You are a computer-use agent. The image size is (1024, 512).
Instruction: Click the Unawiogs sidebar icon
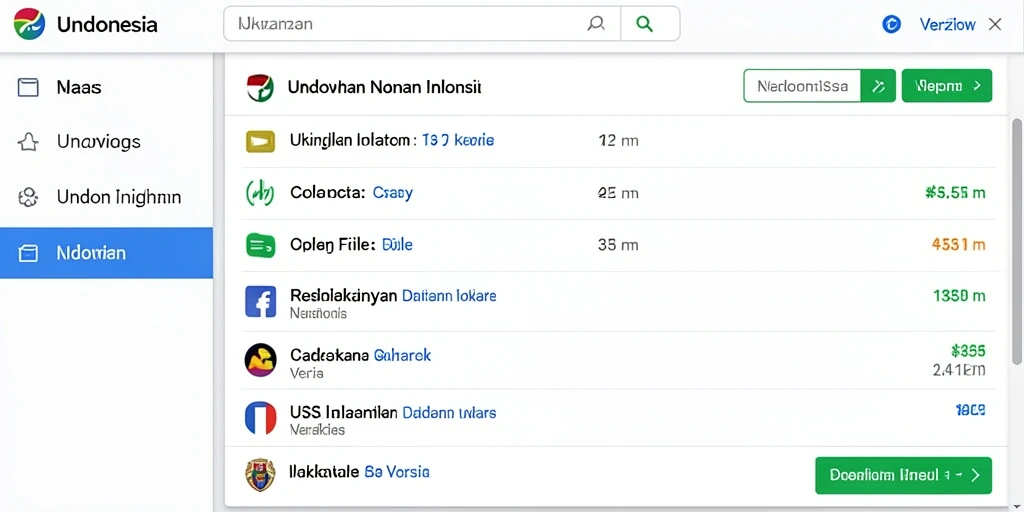28,142
